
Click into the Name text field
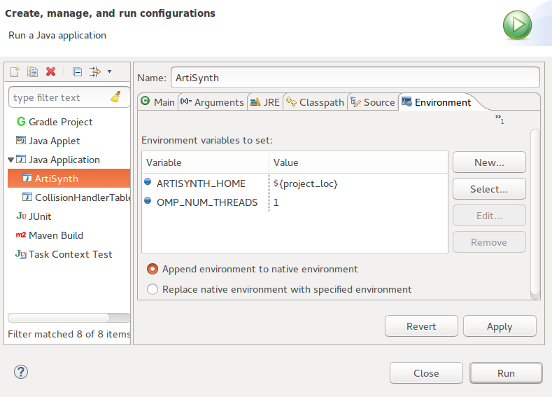[355, 77]
